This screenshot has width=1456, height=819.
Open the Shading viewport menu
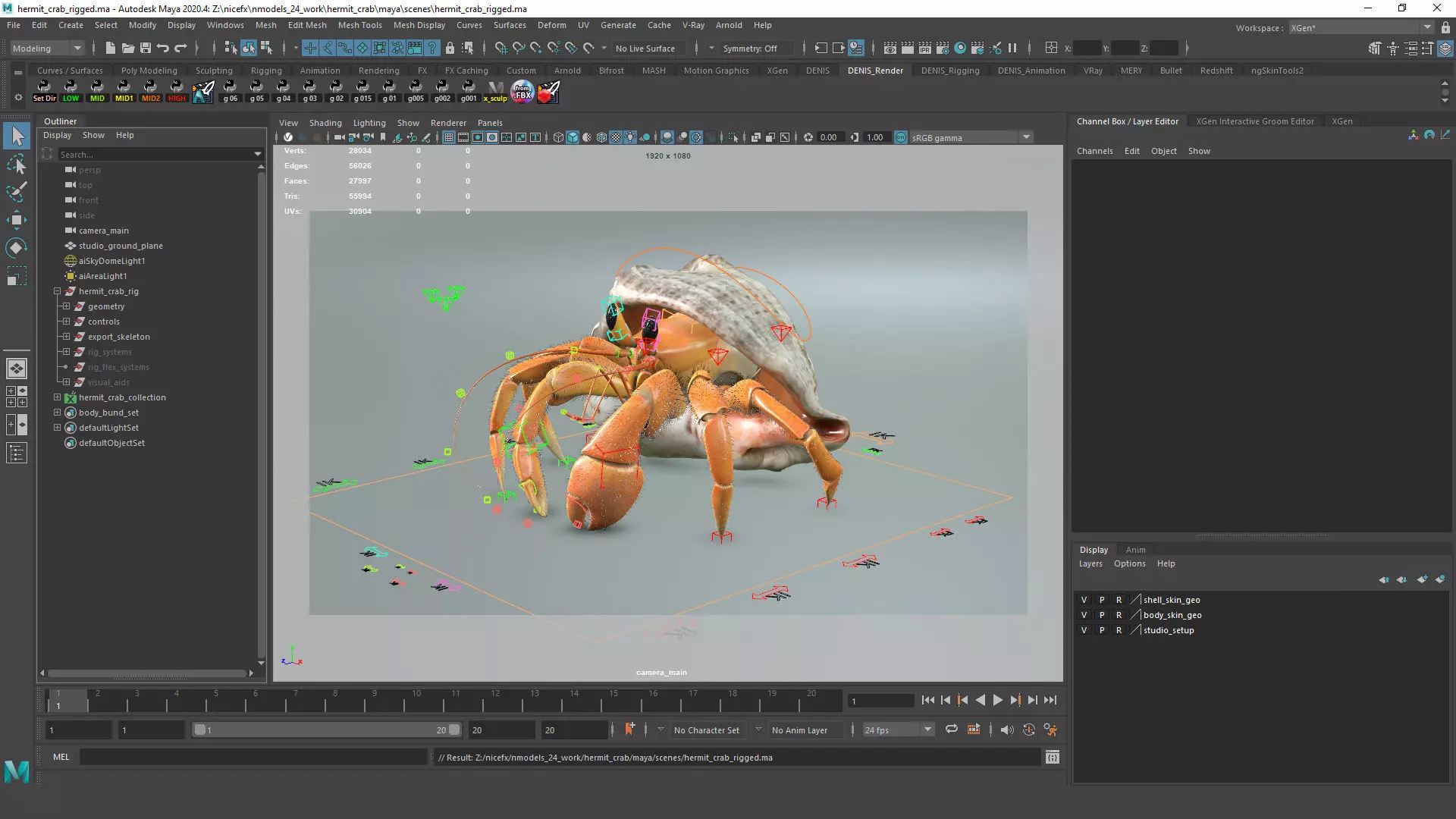click(325, 123)
